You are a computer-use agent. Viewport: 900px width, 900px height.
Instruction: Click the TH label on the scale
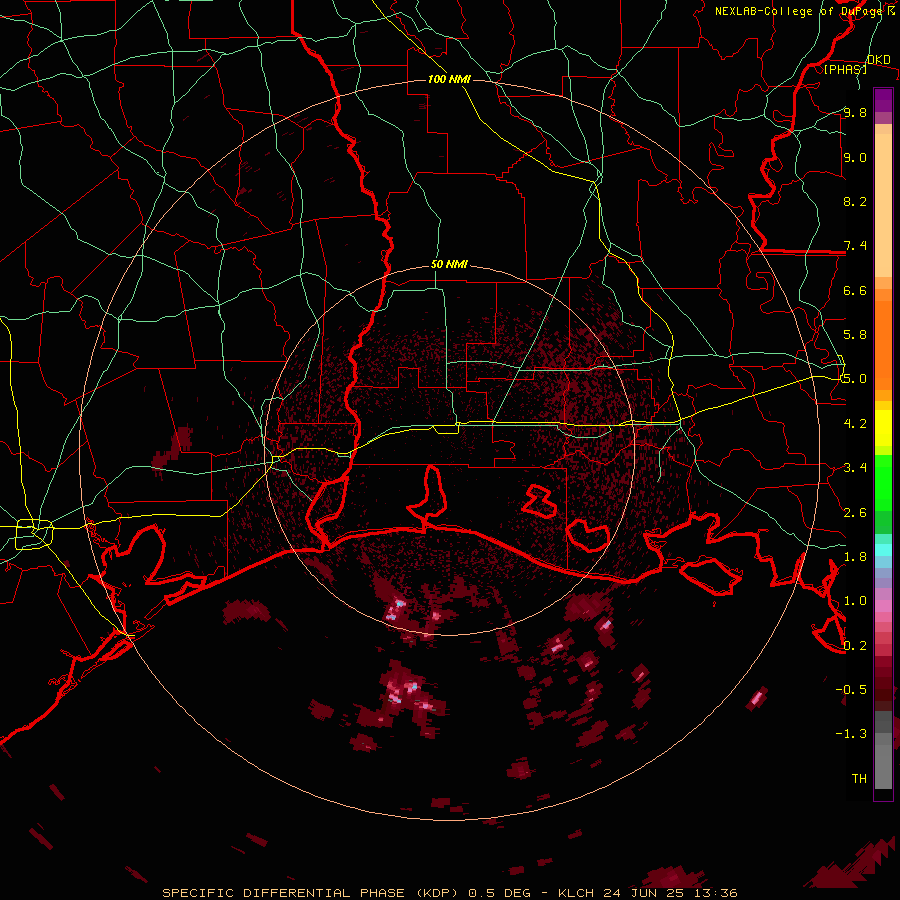(859, 778)
